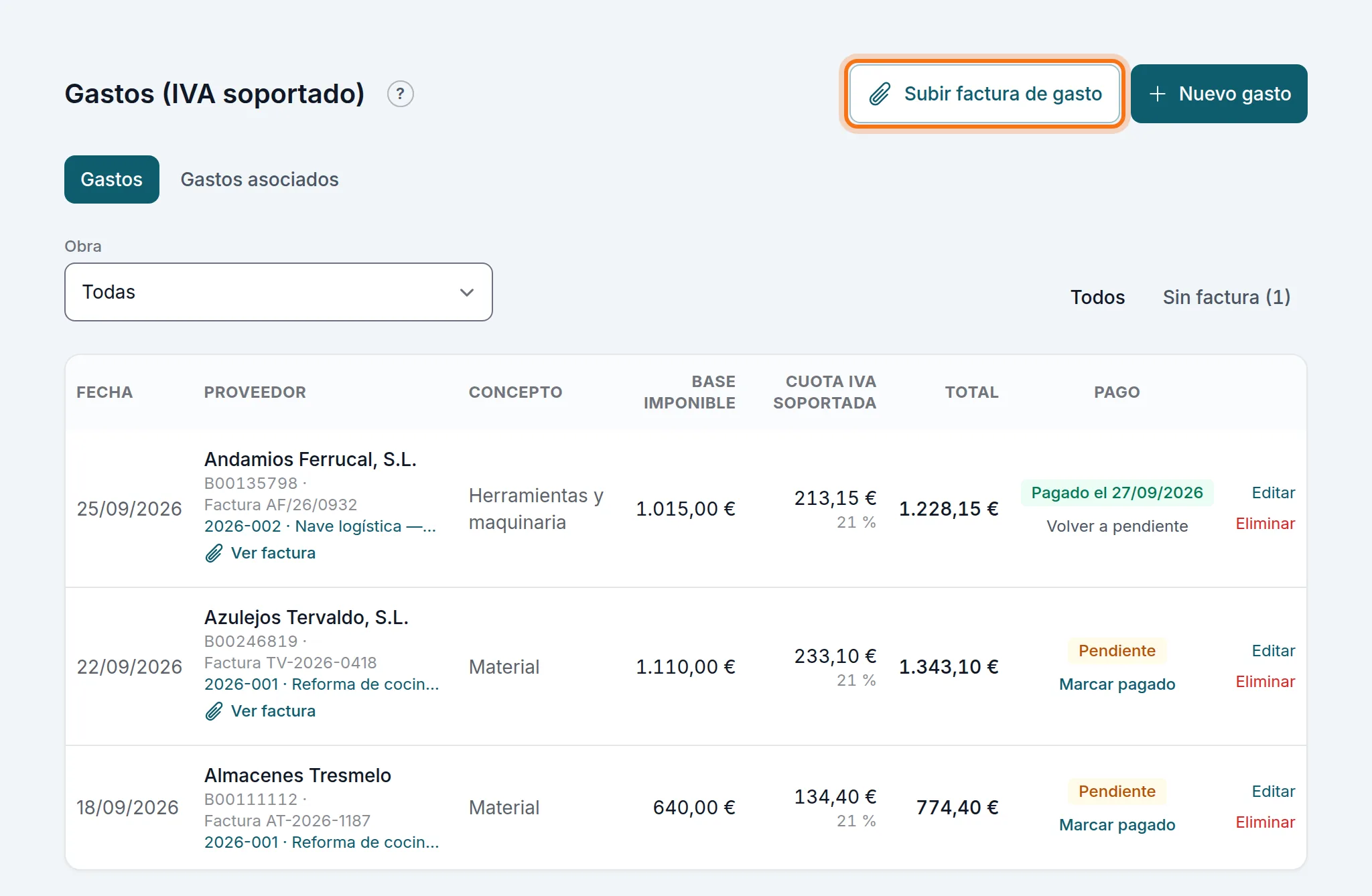The width and height of the screenshot is (1372, 896).
Task: Click Volver a pendiente for Andamios Ferrucal
Action: coord(1117,526)
